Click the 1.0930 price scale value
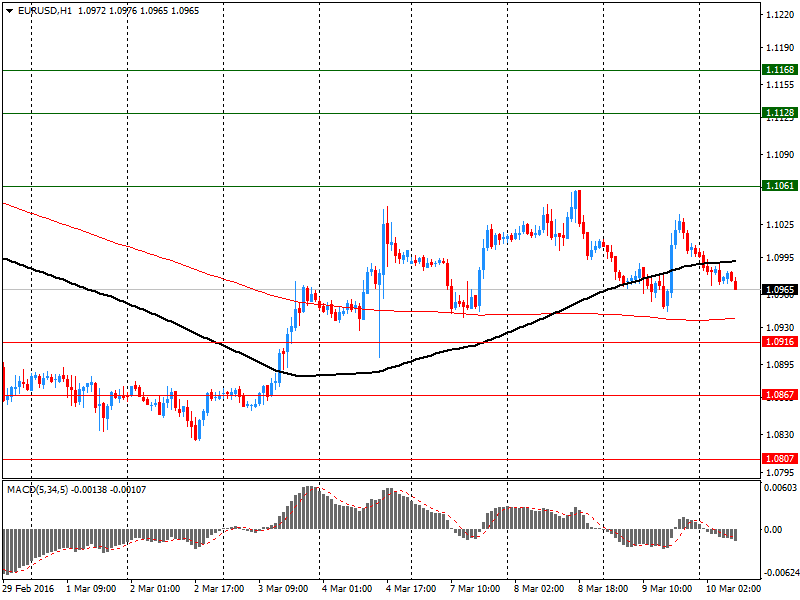 780,328
